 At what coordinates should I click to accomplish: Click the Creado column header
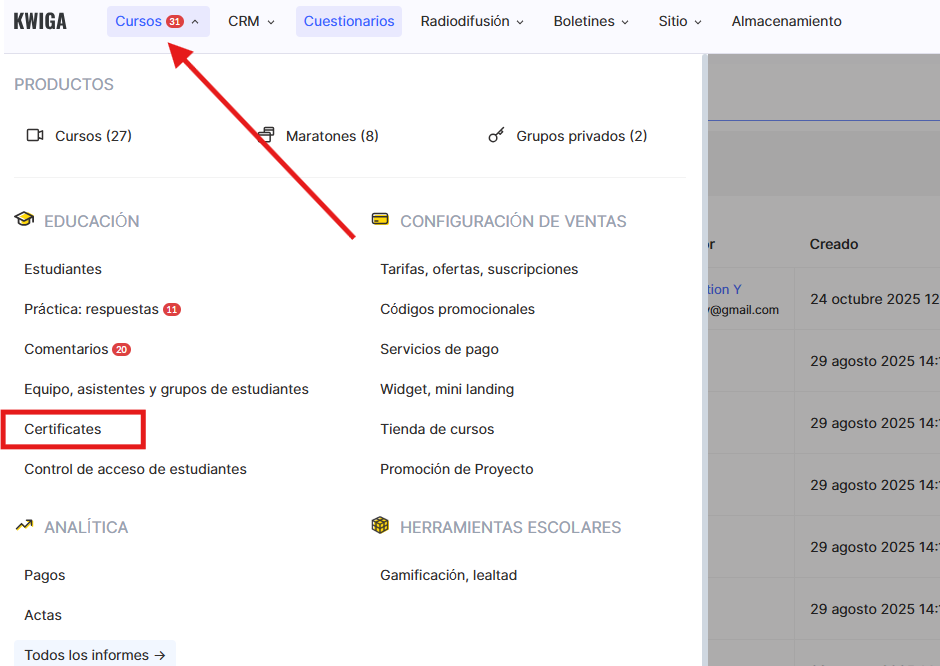834,244
